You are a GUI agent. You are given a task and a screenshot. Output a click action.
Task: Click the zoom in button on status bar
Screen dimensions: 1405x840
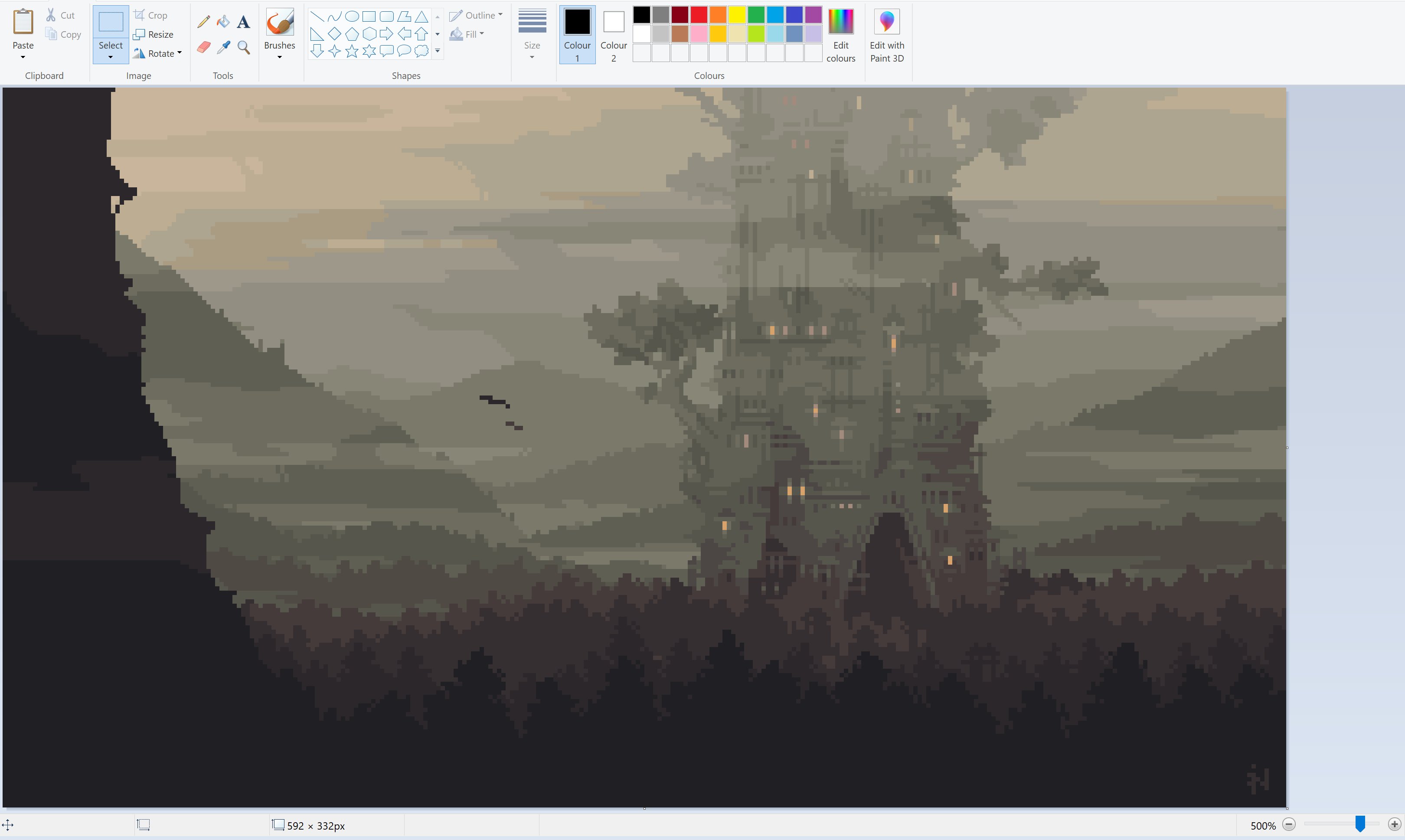(x=1394, y=825)
